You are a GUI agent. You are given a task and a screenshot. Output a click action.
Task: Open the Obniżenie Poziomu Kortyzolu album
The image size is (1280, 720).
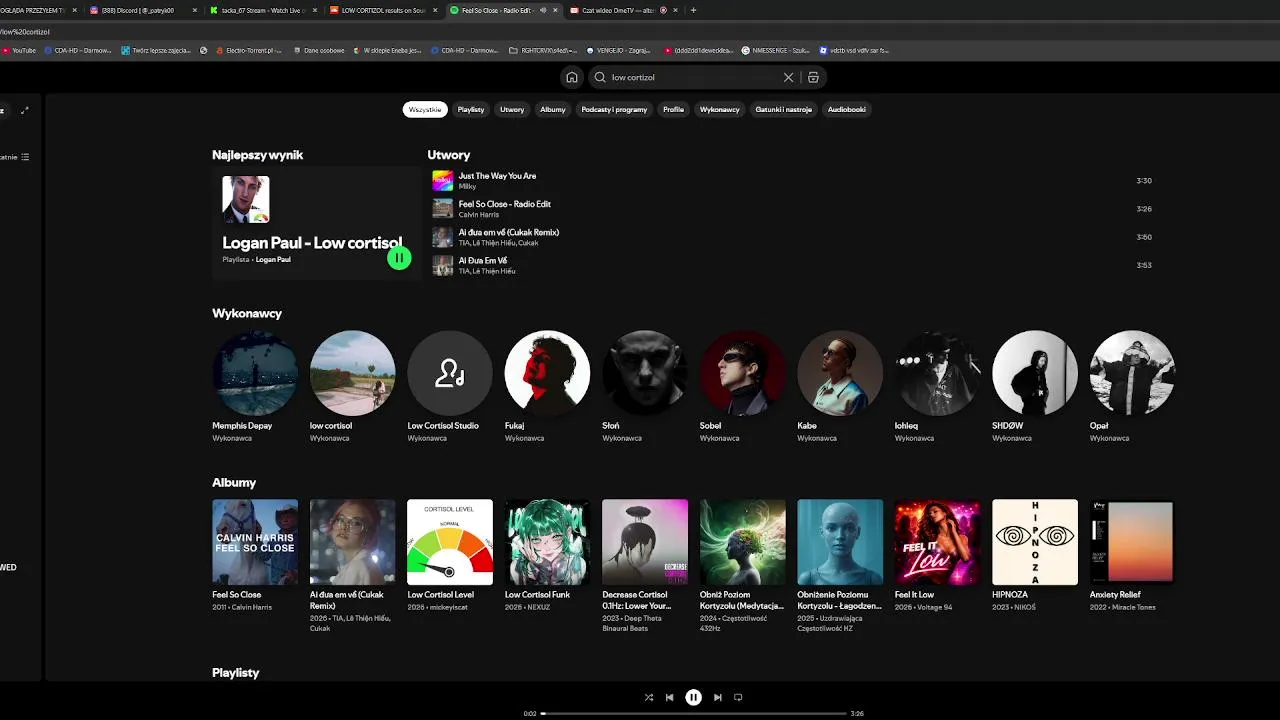(840, 565)
